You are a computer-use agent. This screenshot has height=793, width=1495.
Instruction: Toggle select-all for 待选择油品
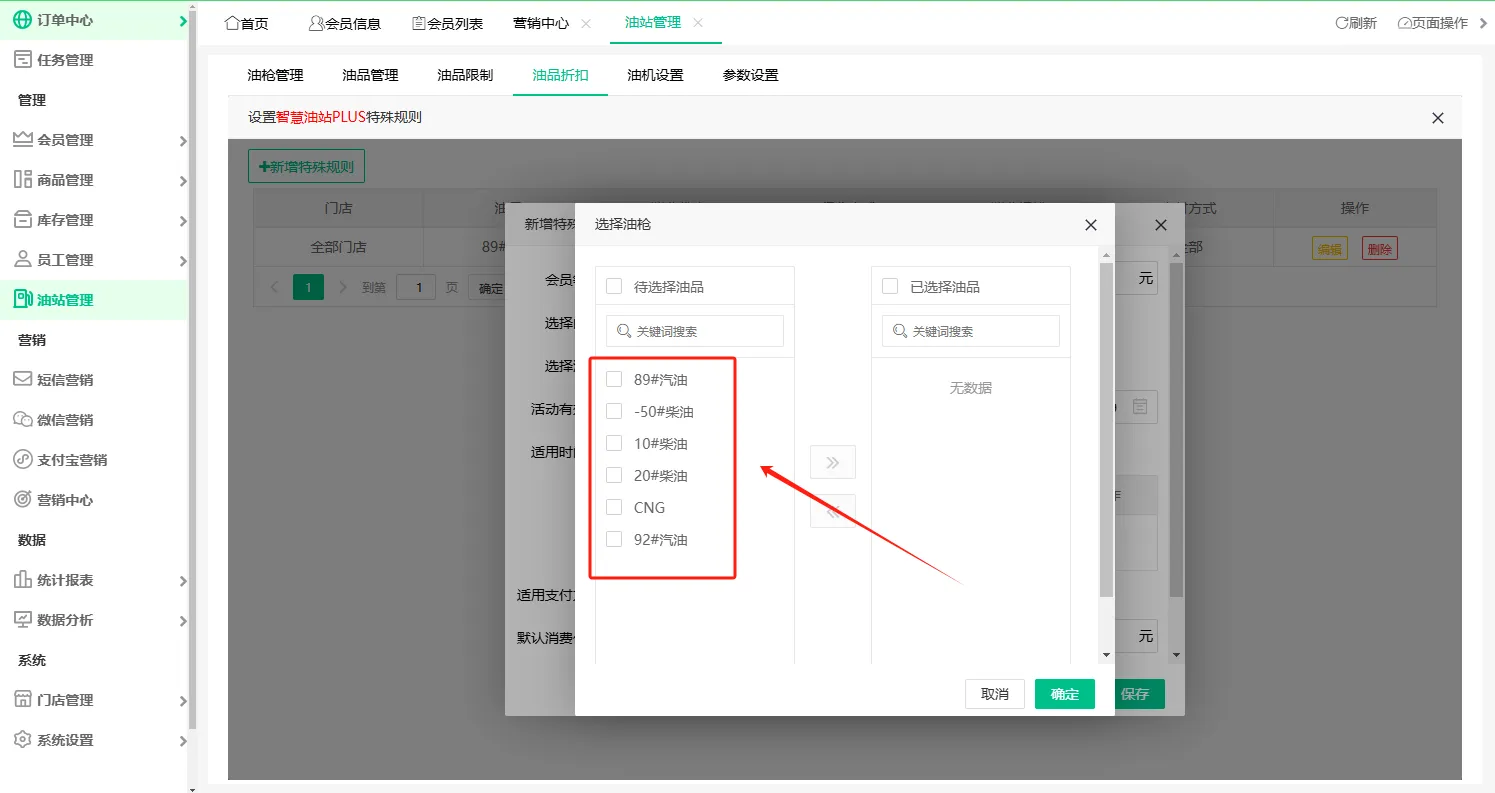[x=614, y=286]
